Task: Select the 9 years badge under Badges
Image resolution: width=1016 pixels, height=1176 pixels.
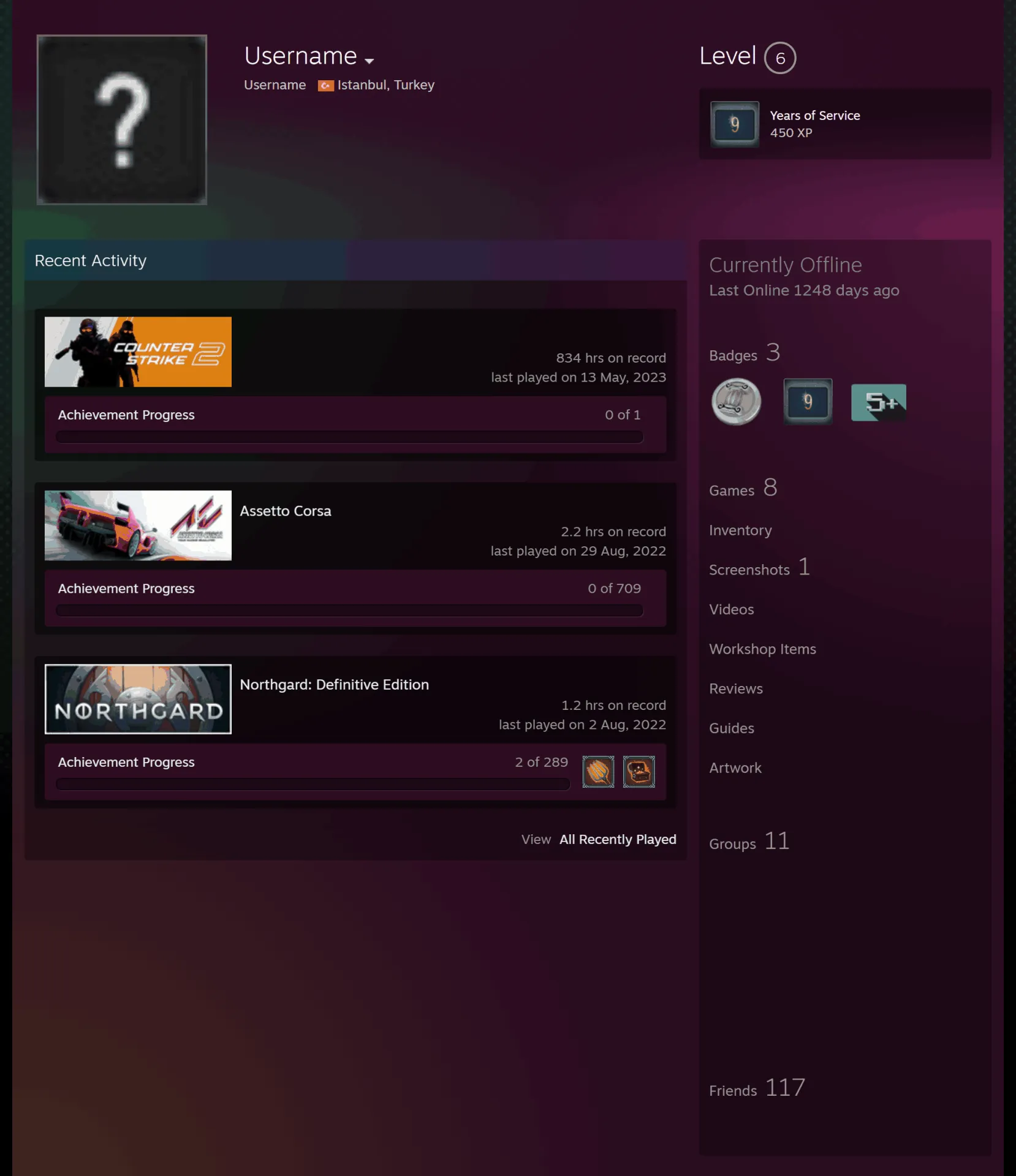Action: click(808, 402)
